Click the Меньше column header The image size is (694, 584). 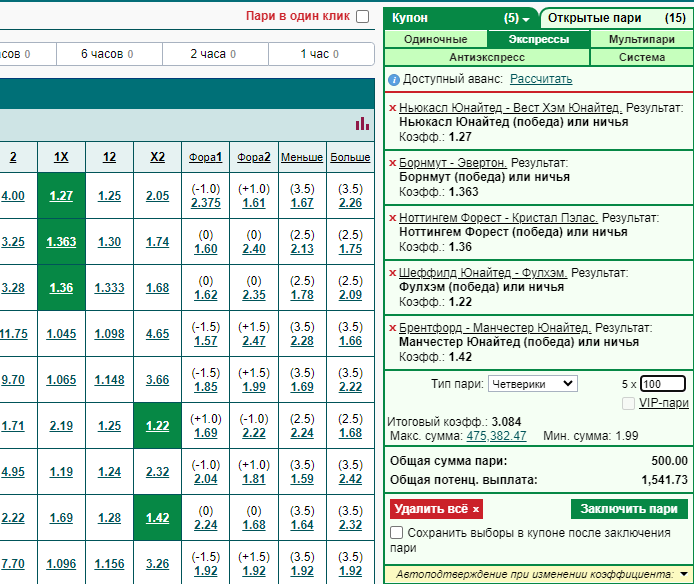[302, 157]
